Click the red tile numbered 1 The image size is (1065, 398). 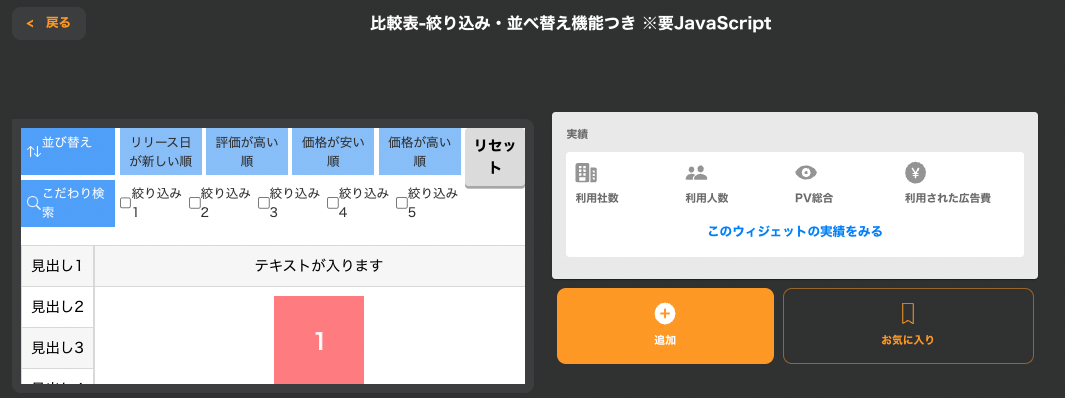click(x=319, y=340)
